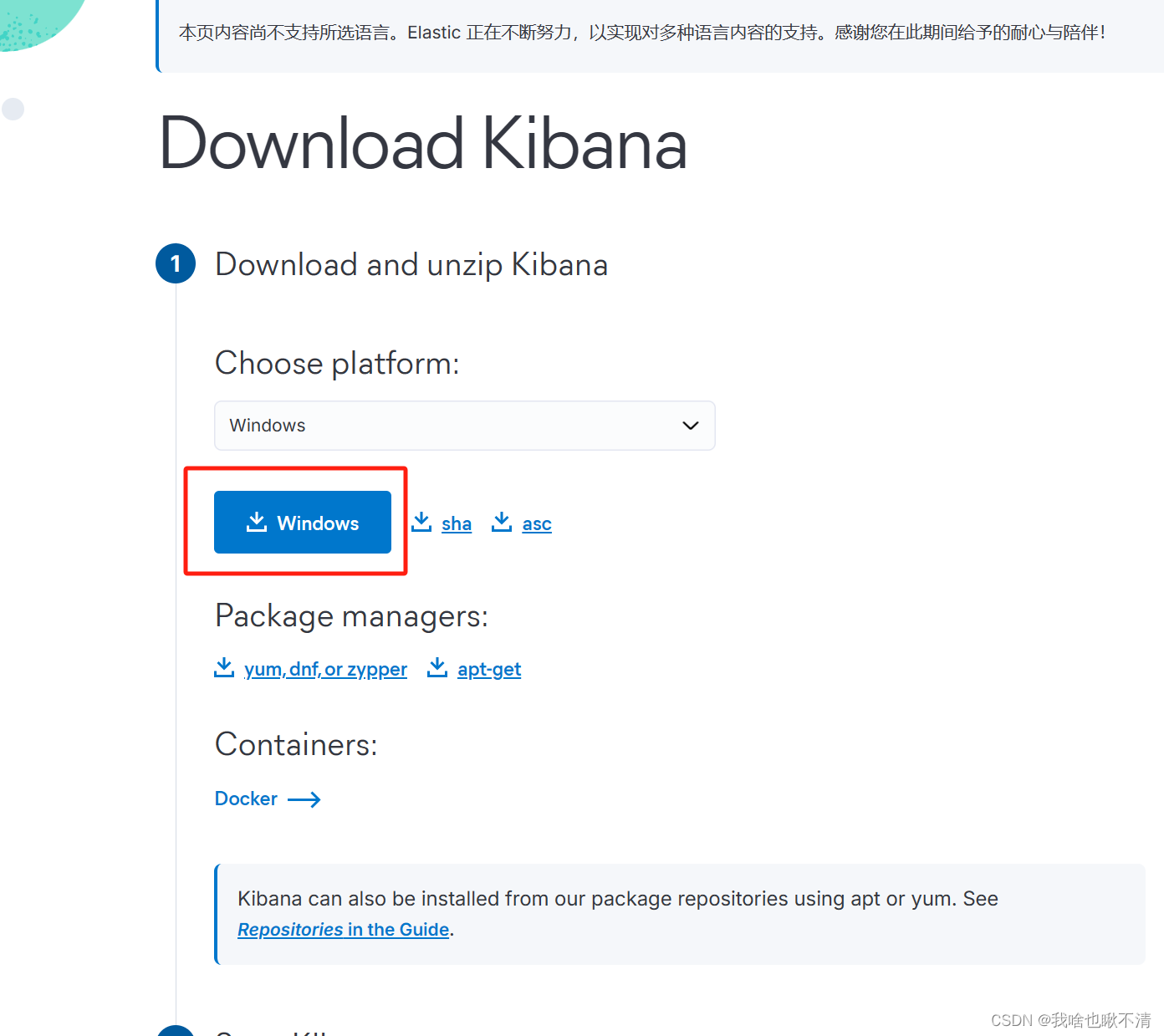The width and height of the screenshot is (1164, 1036).
Task: Open the Choose platform dropdown
Action: [465, 426]
